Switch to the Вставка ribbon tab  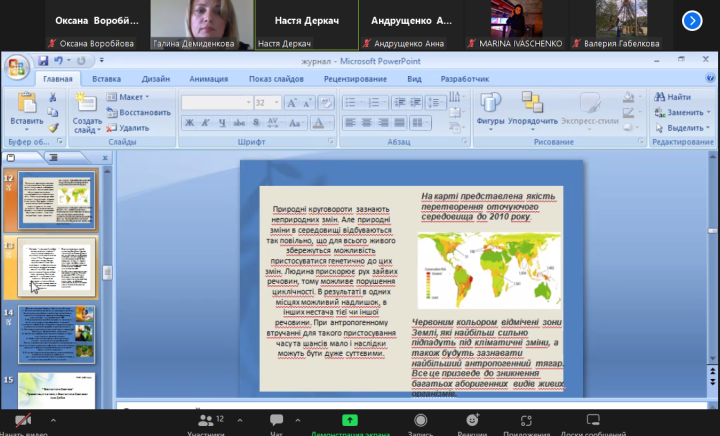pyautogui.click(x=106, y=79)
